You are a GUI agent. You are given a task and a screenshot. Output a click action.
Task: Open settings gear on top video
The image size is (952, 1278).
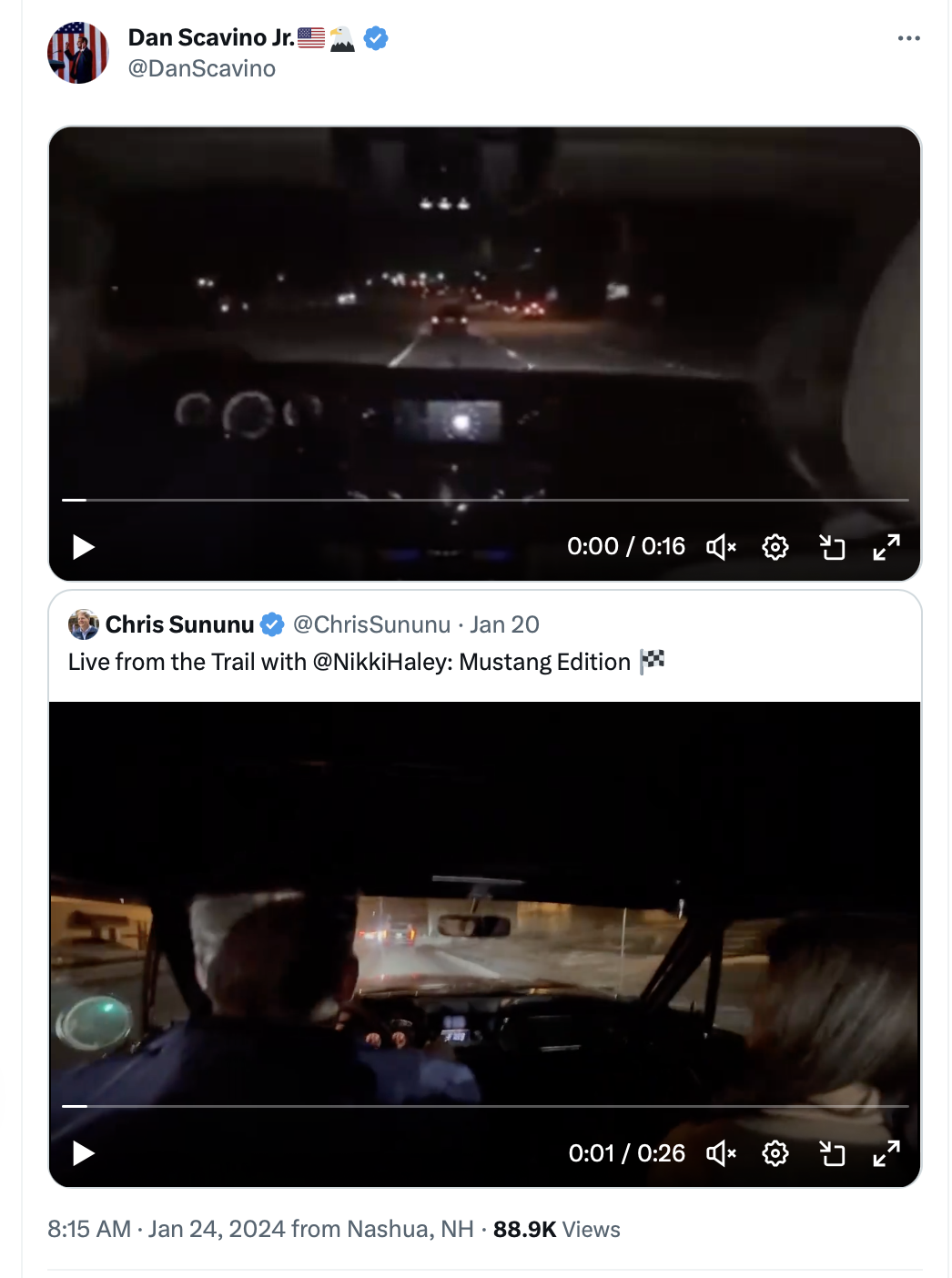pos(775,547)
